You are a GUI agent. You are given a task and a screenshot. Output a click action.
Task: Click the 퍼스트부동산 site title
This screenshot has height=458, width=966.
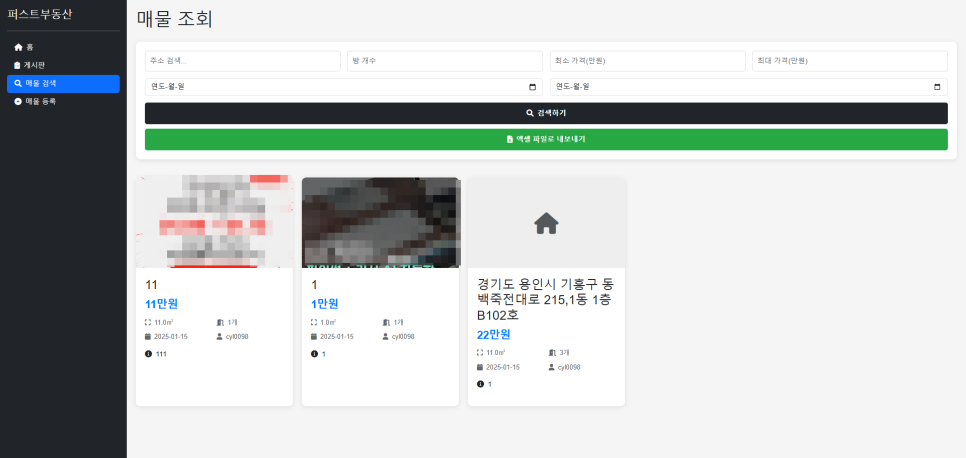point(39,14)
